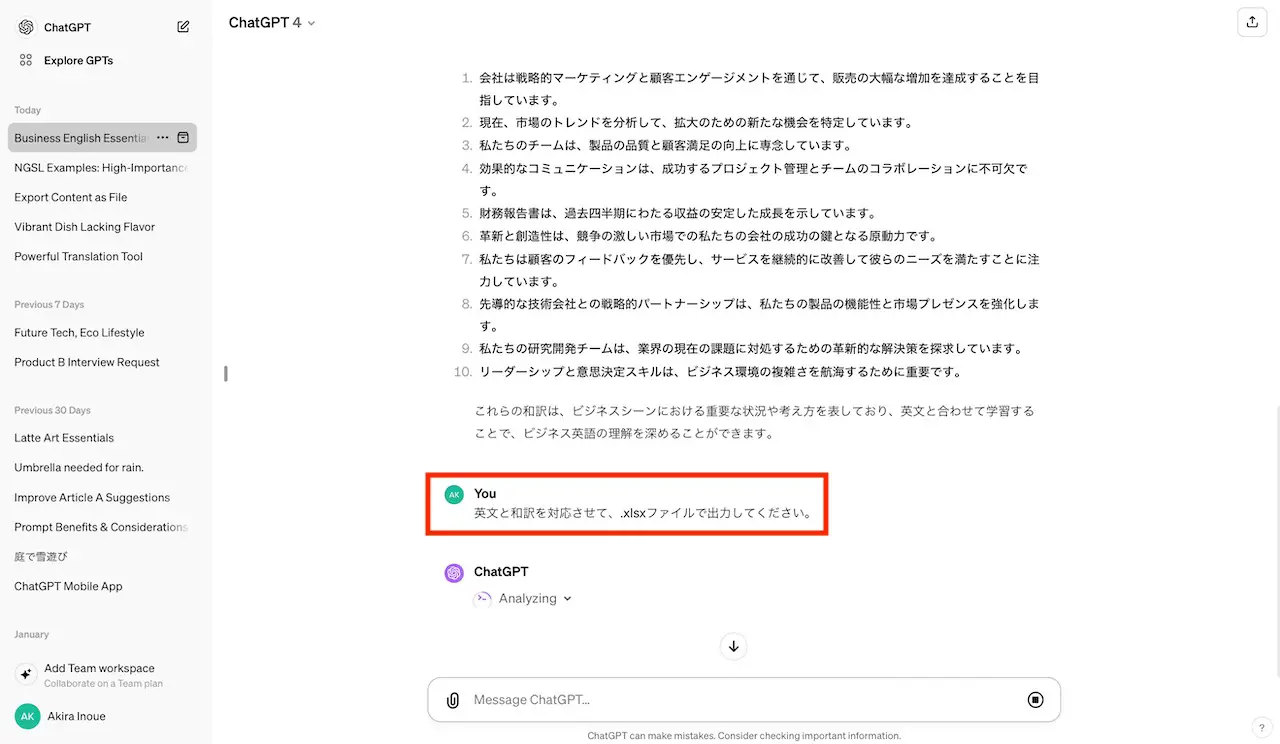Start a new chat with the compose icon
This screenshot has width=1280, height=744.
183,27
